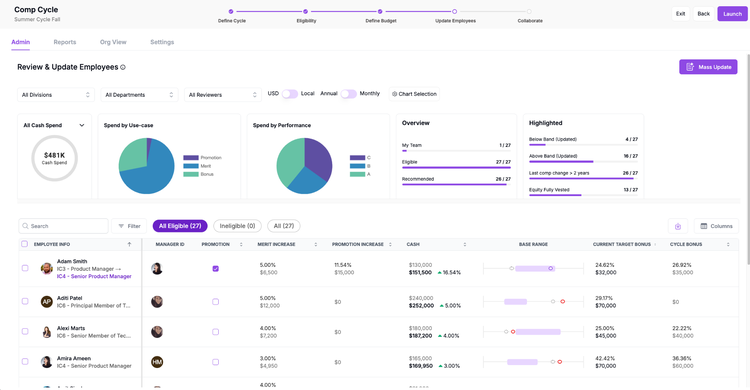
Task: Click Adam Smith's manager avatar
Action: tap(157, 268)
